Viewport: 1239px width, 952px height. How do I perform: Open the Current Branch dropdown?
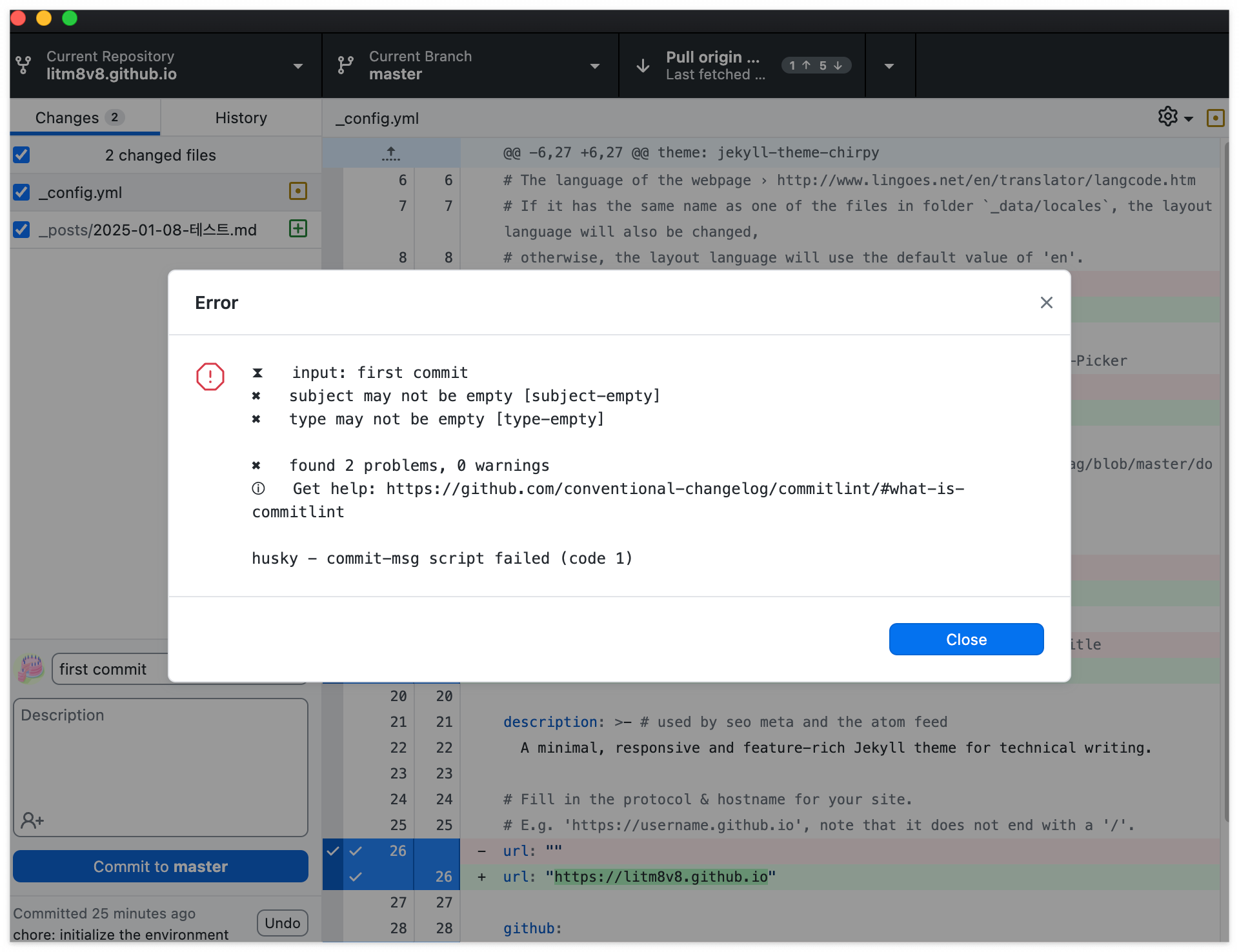(x=594, y=65)
